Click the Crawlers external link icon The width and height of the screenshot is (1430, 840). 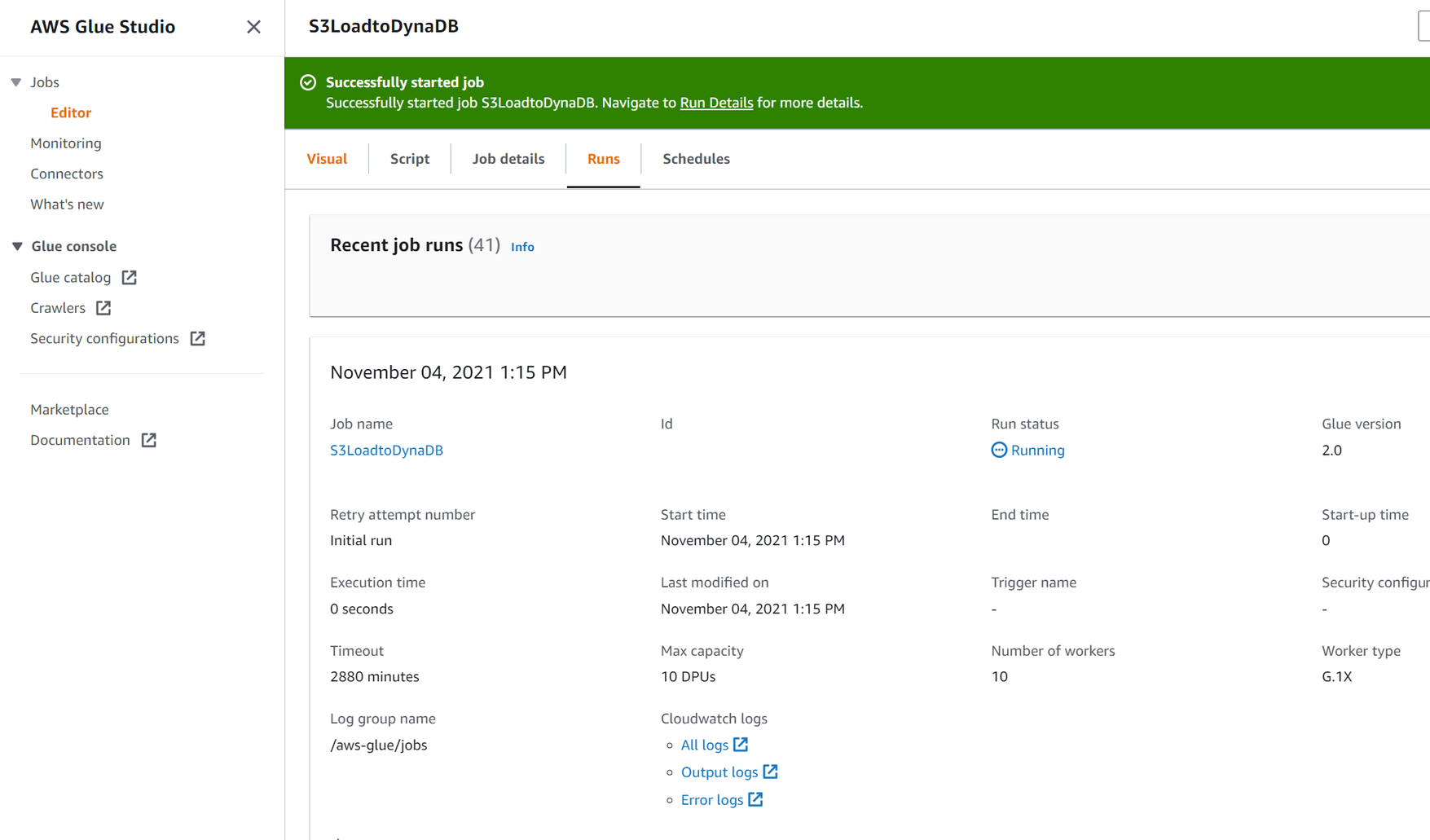tap(102, 307)
